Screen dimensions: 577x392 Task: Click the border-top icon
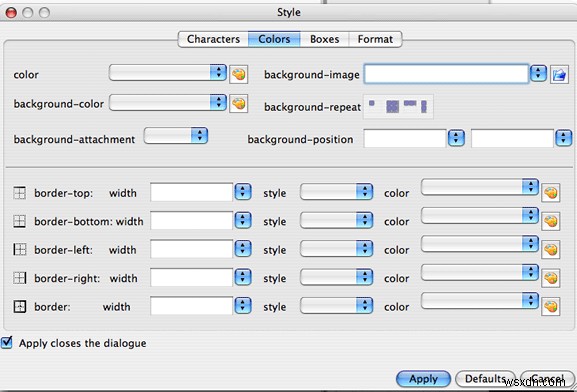(20, 193)
